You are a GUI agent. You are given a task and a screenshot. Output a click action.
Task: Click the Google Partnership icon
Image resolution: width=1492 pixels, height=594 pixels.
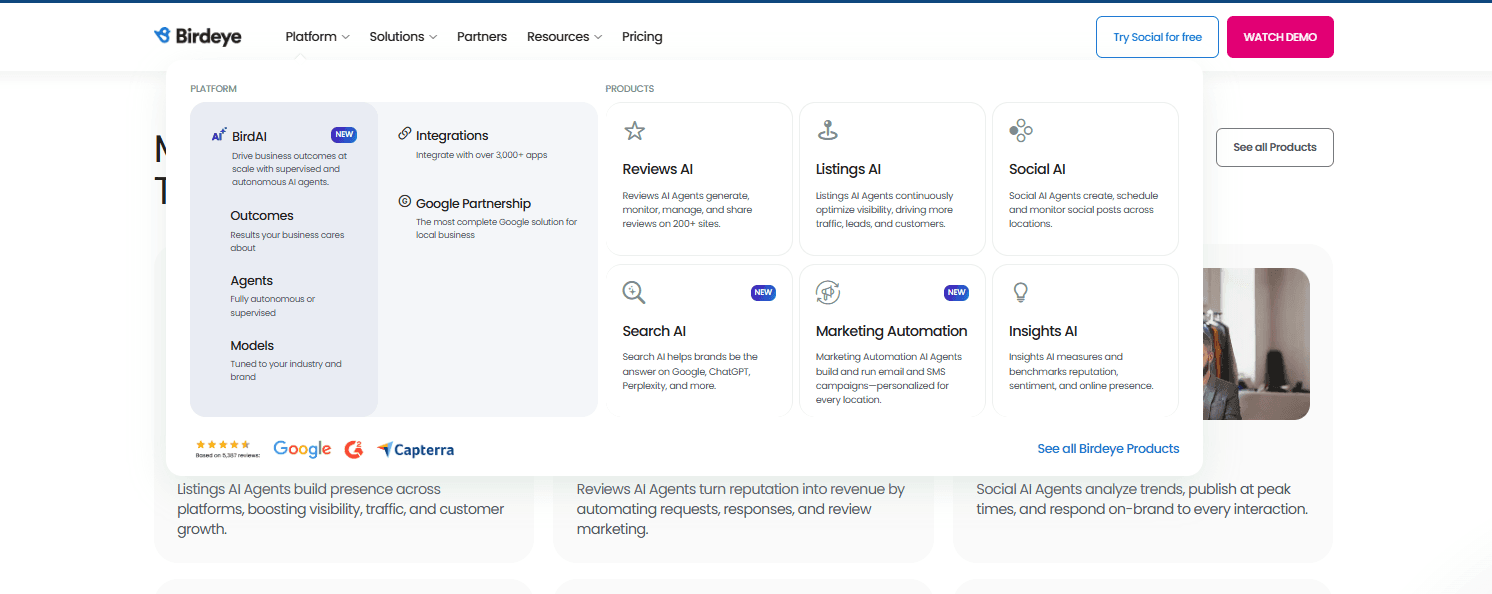pos(405,201)
